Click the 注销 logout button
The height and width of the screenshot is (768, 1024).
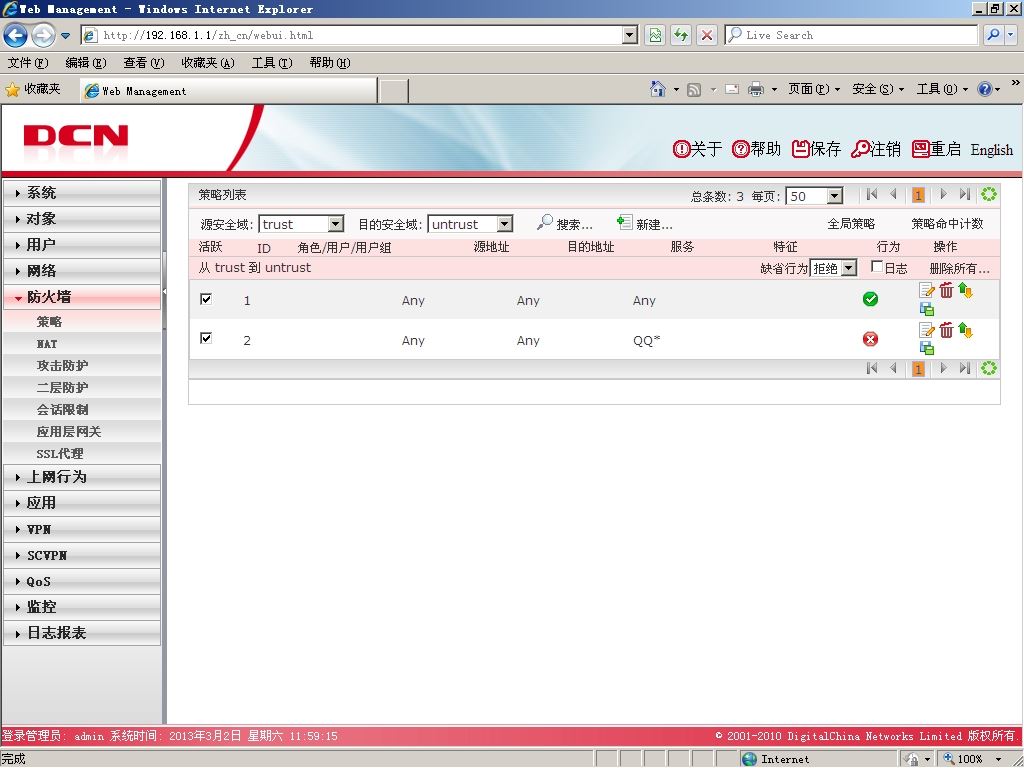tap(876, 149)
